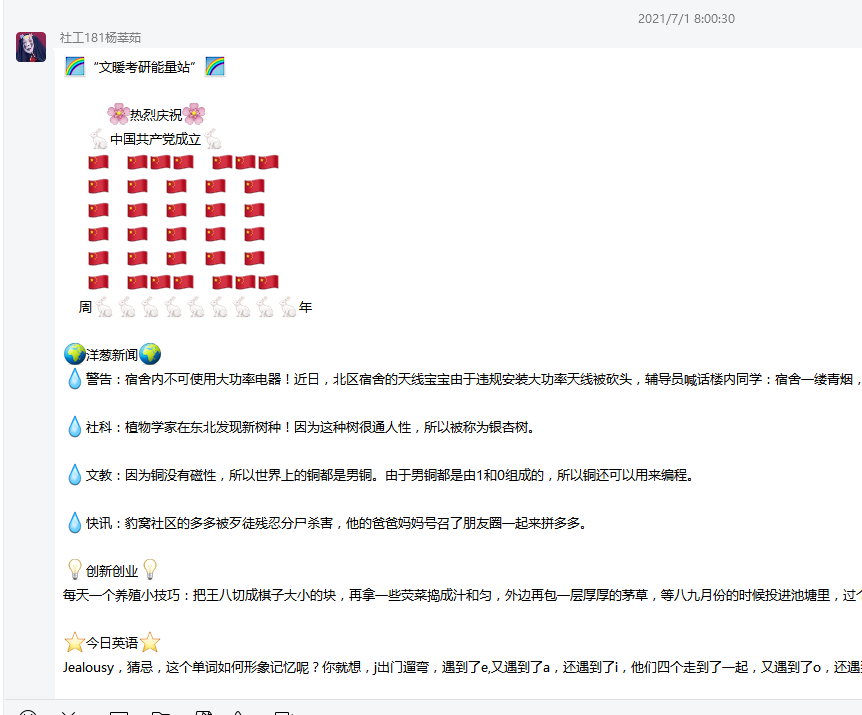Click the cherry blossom before 热烈庆祝
The width and height of the screenshot is (862, 715).
118,114
